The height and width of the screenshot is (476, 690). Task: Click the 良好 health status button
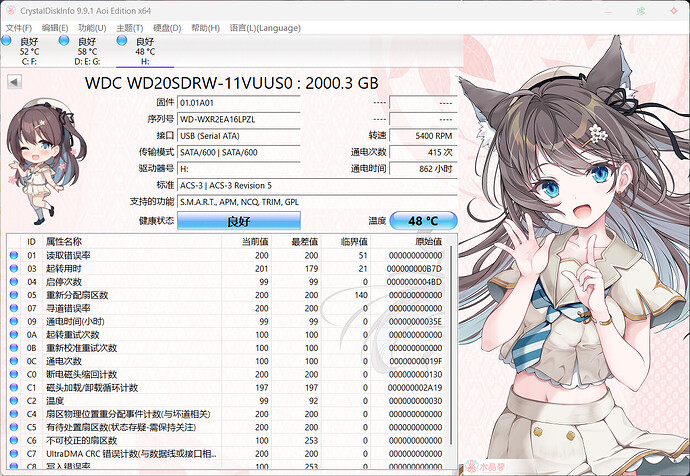(x=239, y=221)
